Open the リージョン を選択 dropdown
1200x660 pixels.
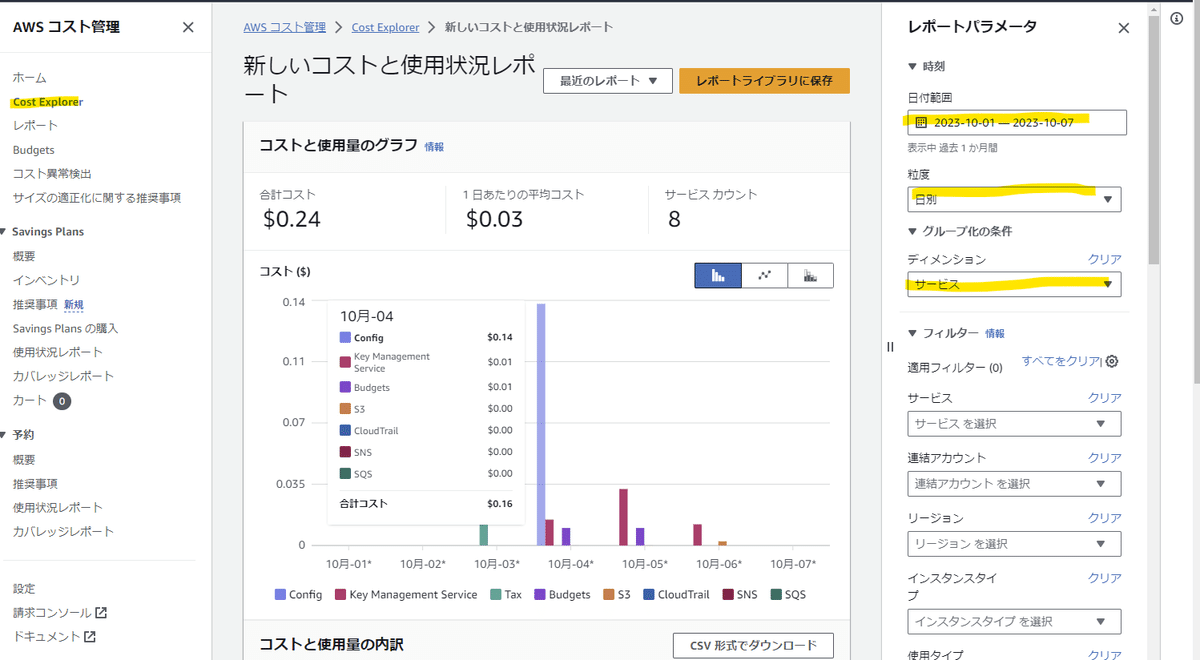click(x=1014, y=544)
